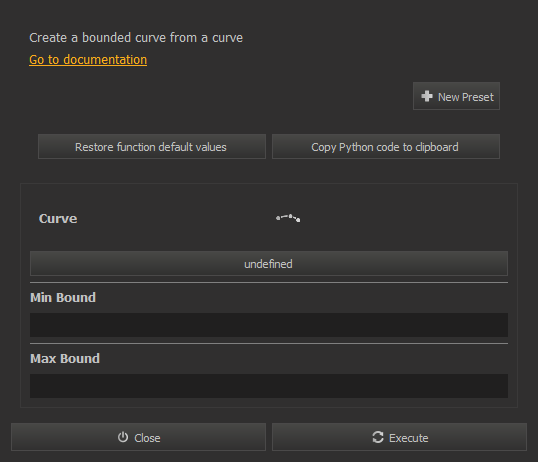538x462 pixels.
Task: Focus the Max Bound input field
Action: tap(269, 386)
